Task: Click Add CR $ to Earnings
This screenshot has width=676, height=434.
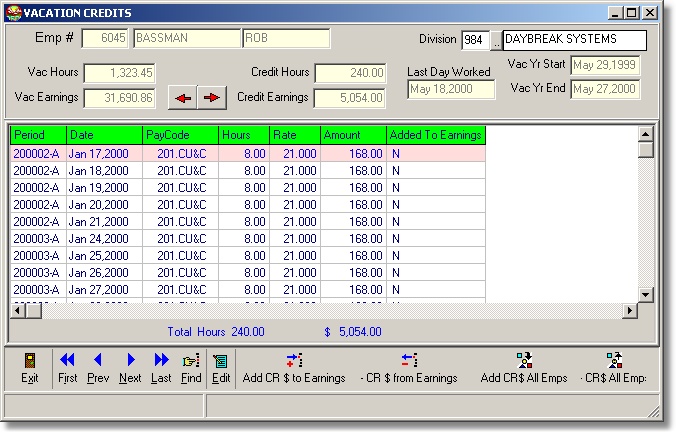Action: [x=293, y=367]
